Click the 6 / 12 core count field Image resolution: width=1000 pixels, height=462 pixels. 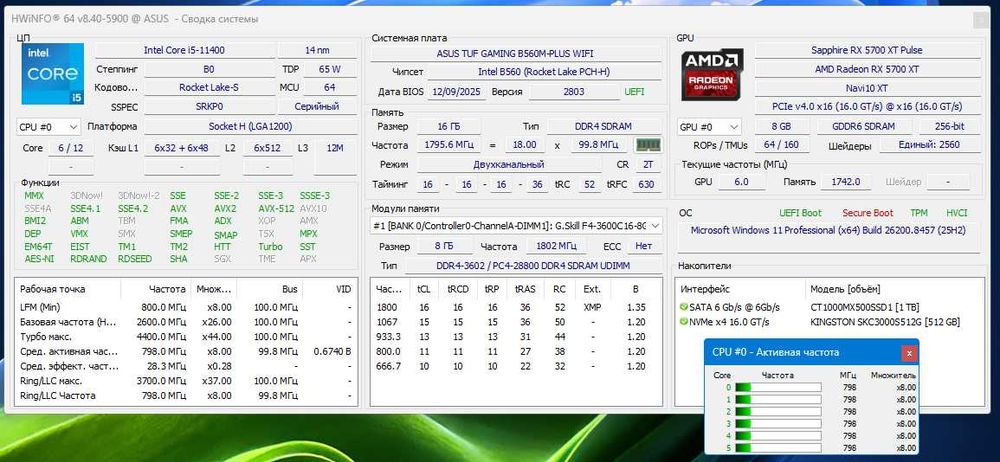coord(70,147)
